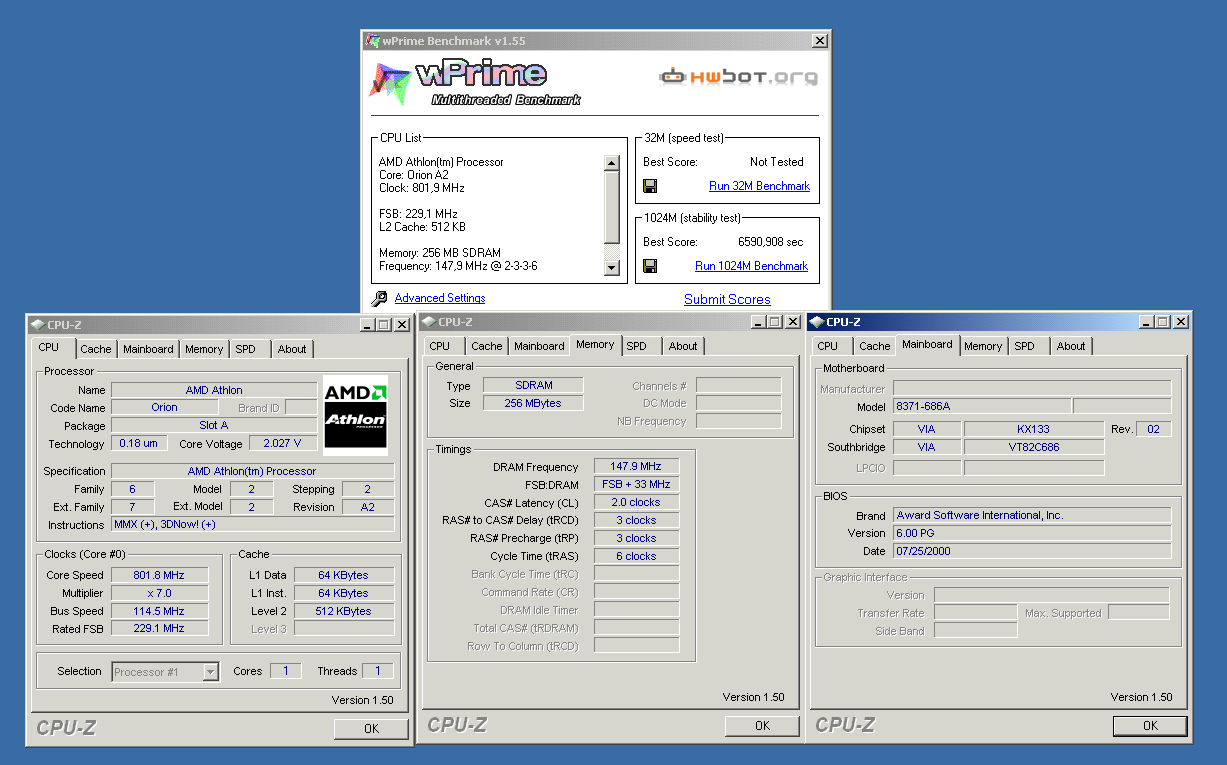Run the 1024M Benchmark

751,266
